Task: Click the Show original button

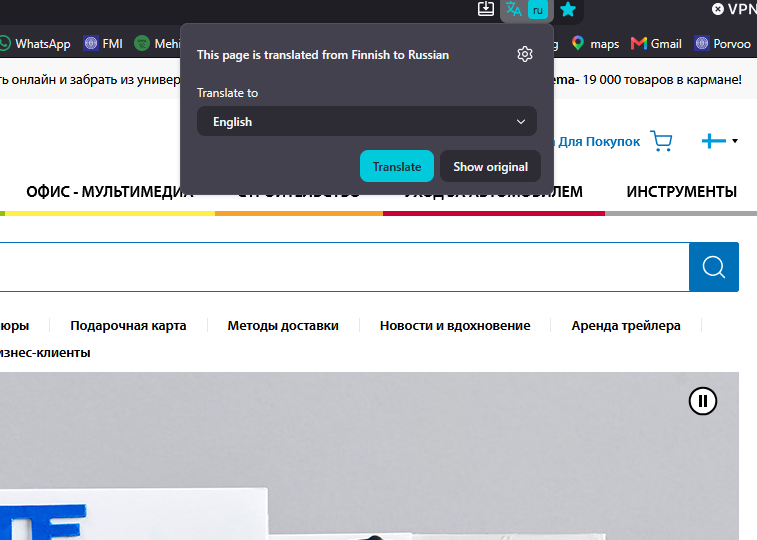Action: (x=491, y=166)
